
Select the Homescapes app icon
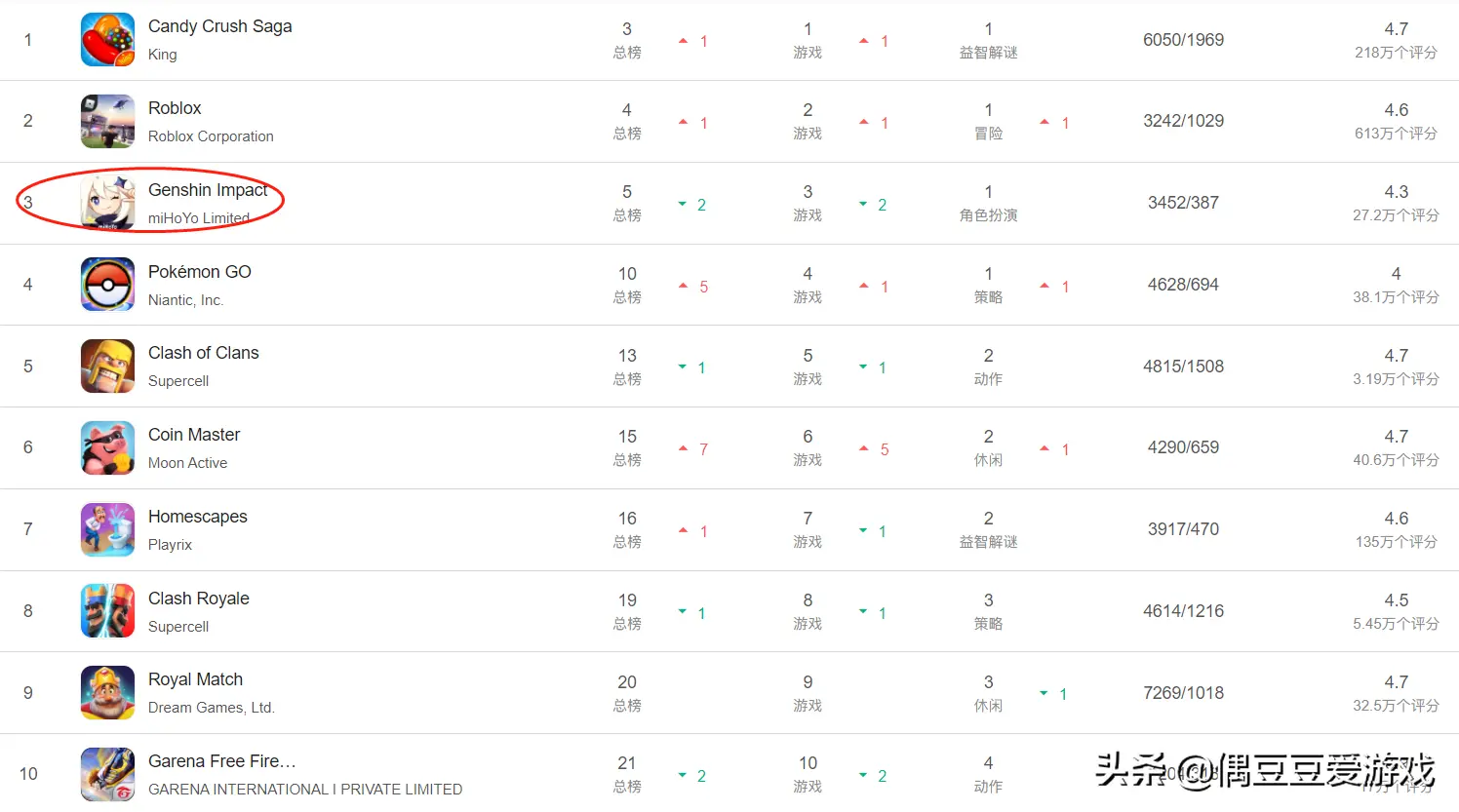tap(107, 529)
